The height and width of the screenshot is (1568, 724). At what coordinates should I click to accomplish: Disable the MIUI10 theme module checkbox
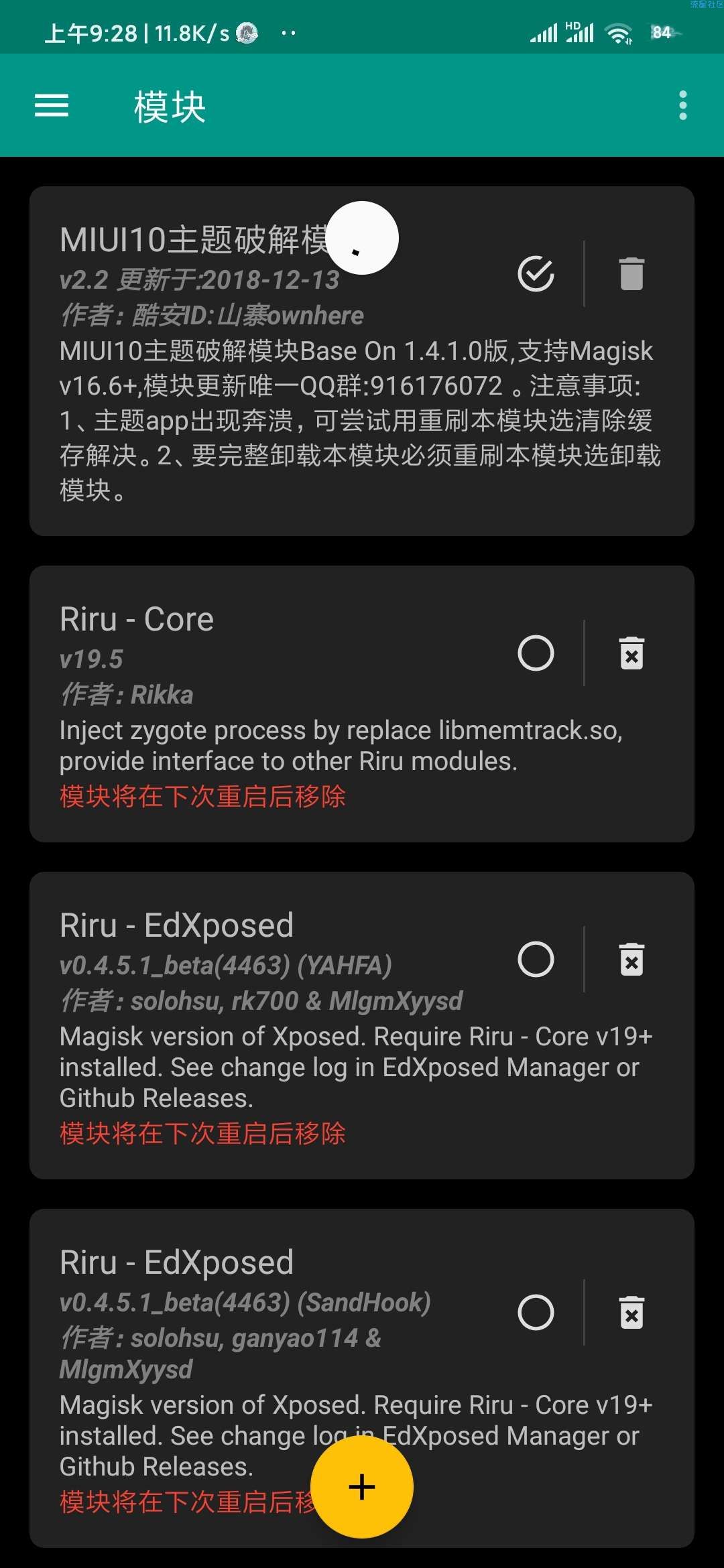[536, 273]
